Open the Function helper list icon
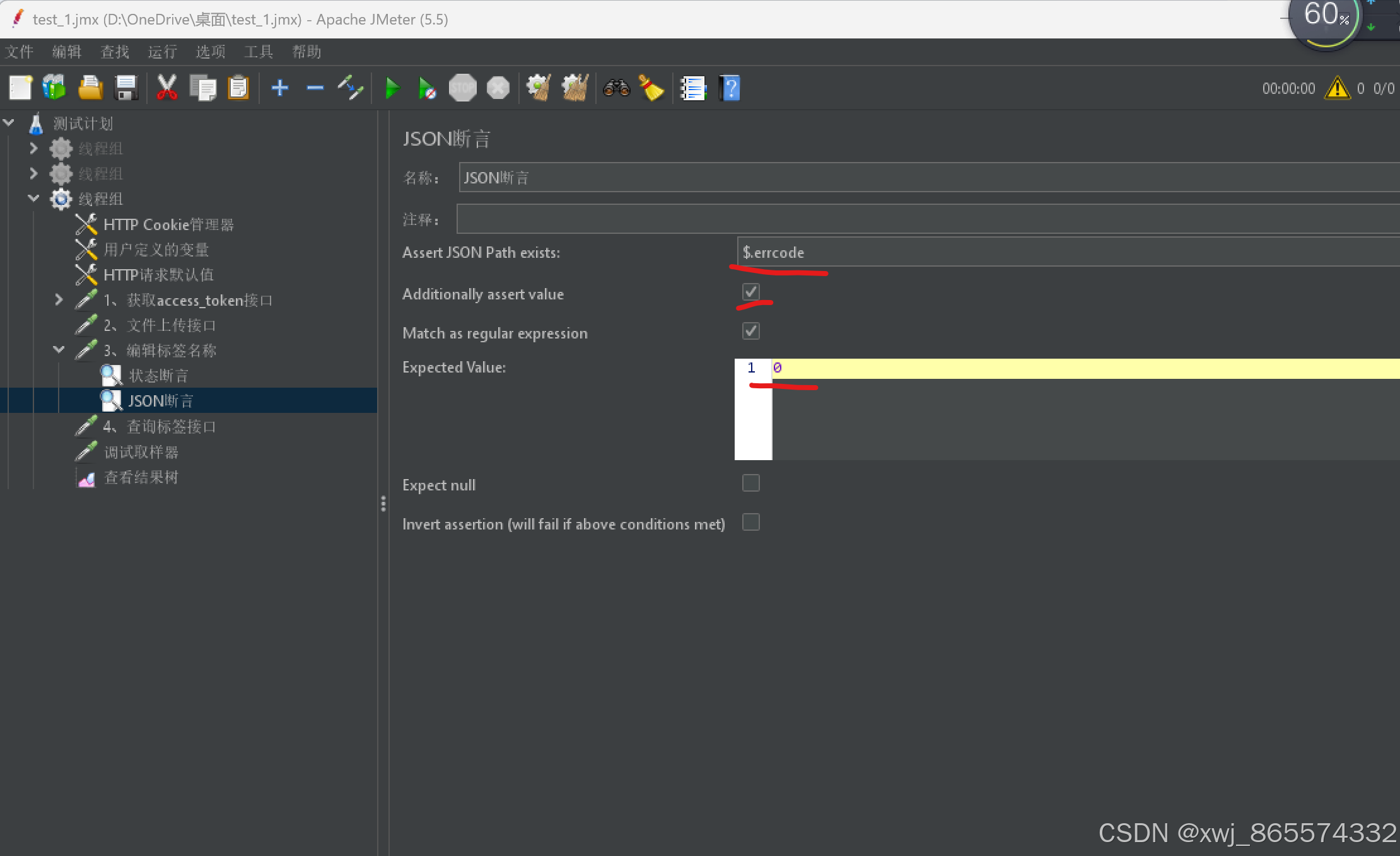 click(x=692, y=88)
